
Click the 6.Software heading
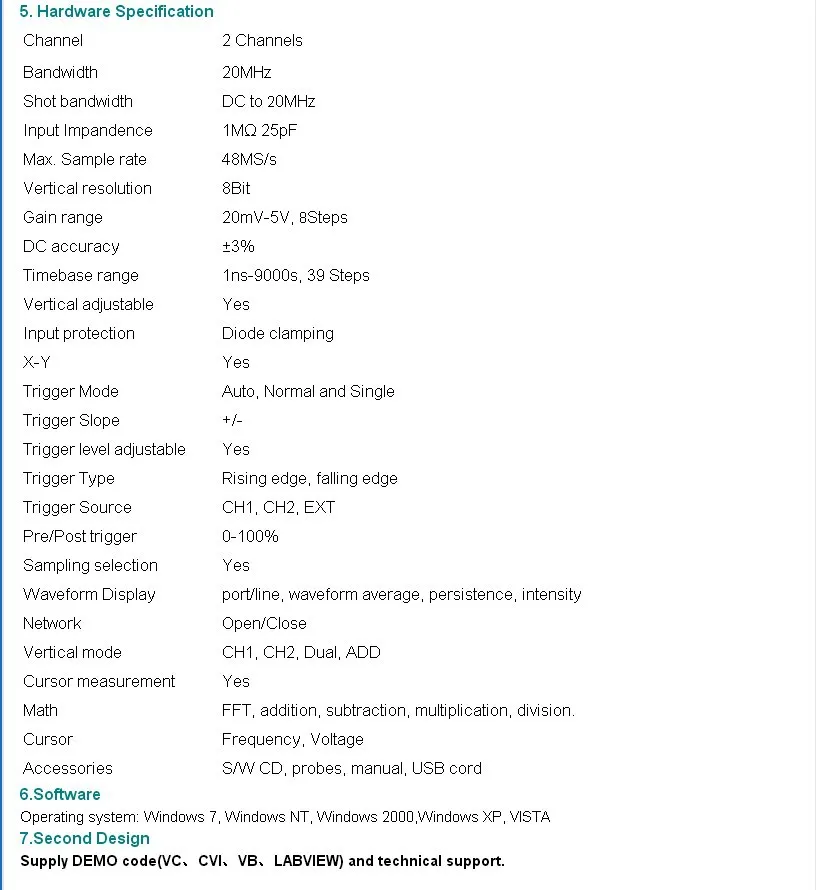[60, 794]
